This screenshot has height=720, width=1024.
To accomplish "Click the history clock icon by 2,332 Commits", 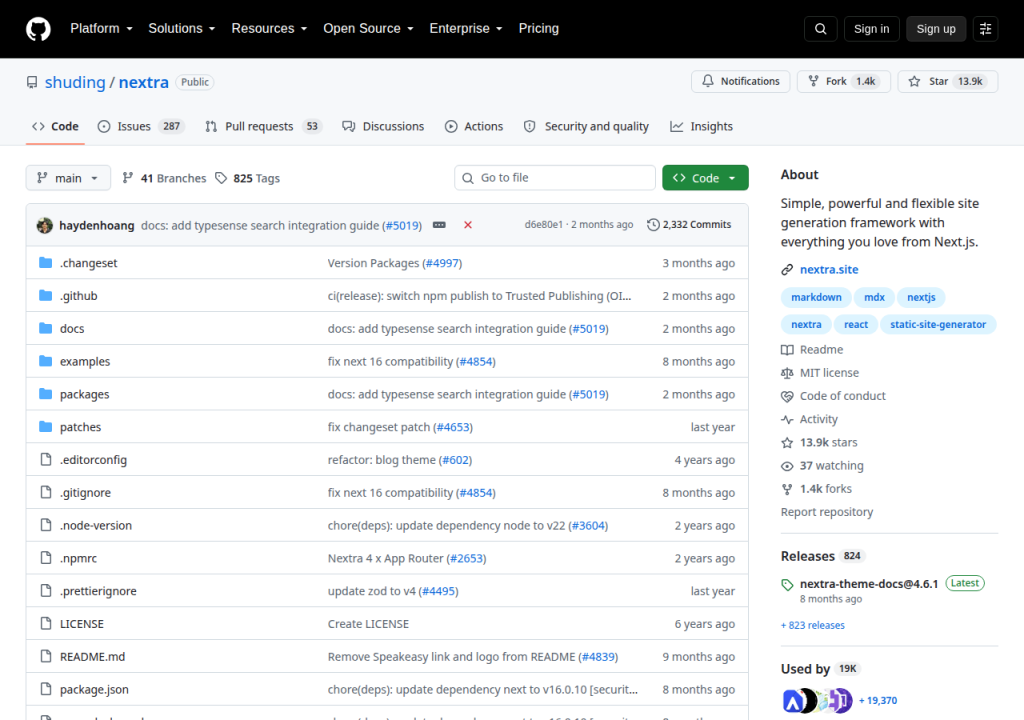I will [653, 225].
